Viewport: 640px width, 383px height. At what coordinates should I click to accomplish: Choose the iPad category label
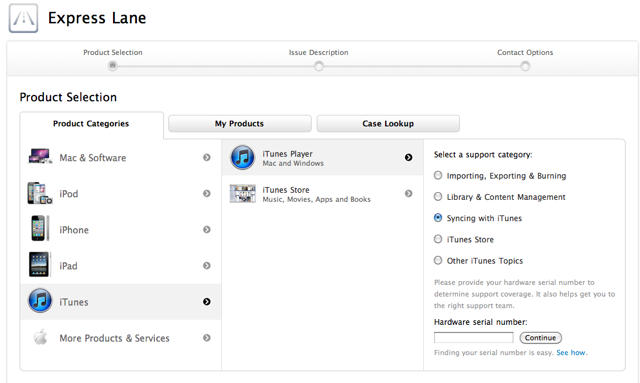(68, 266)
